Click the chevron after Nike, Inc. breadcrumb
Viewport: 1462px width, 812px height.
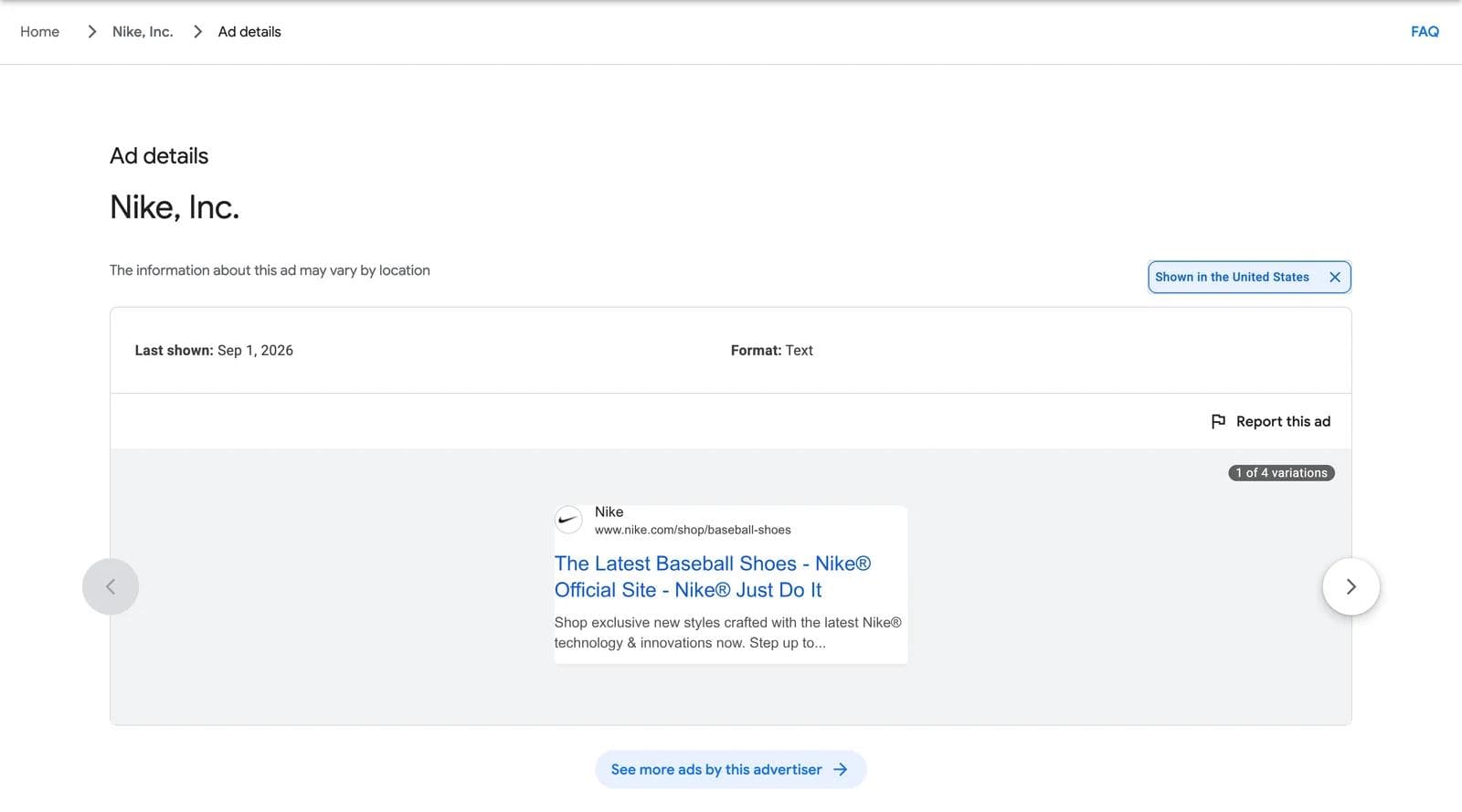click(197, 31)
